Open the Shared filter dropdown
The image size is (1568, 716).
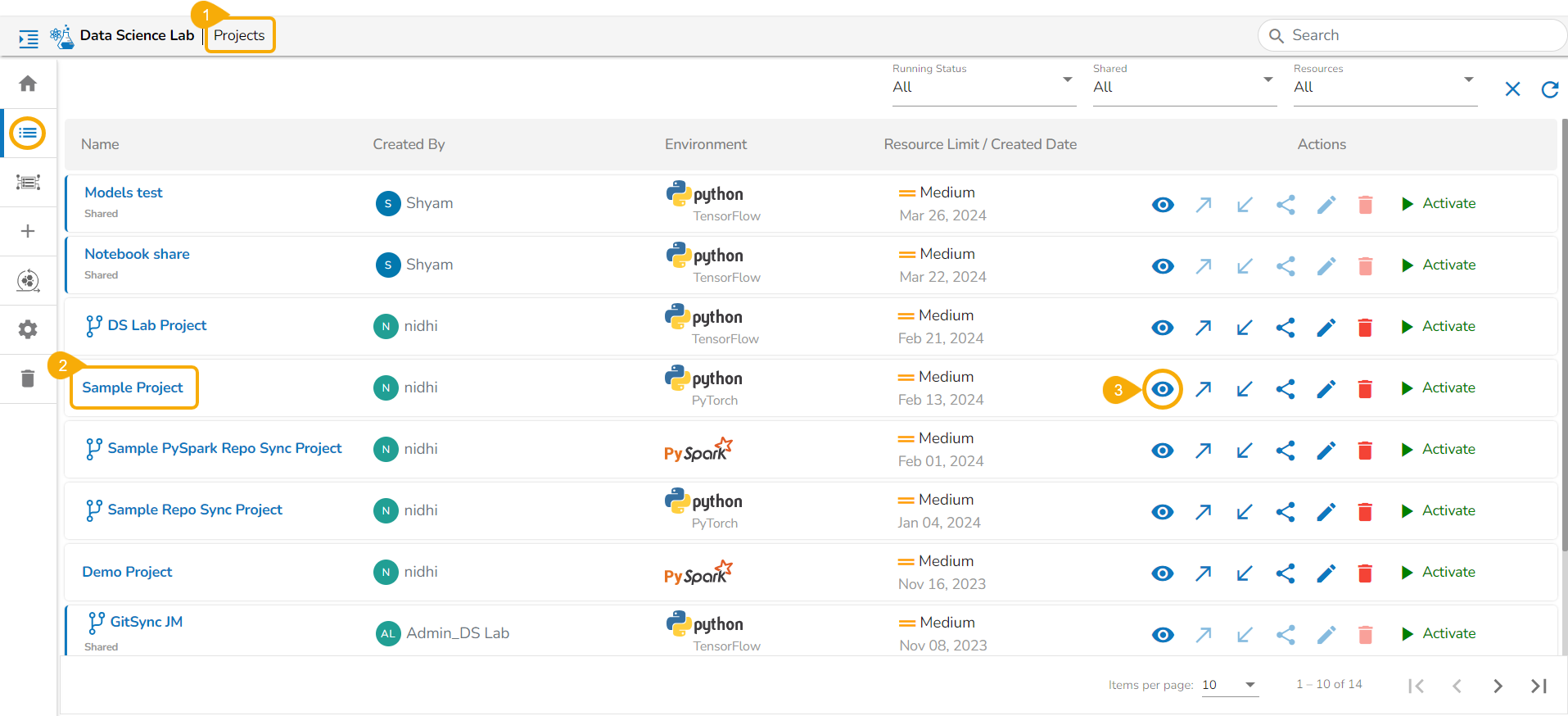(1183, 87)
